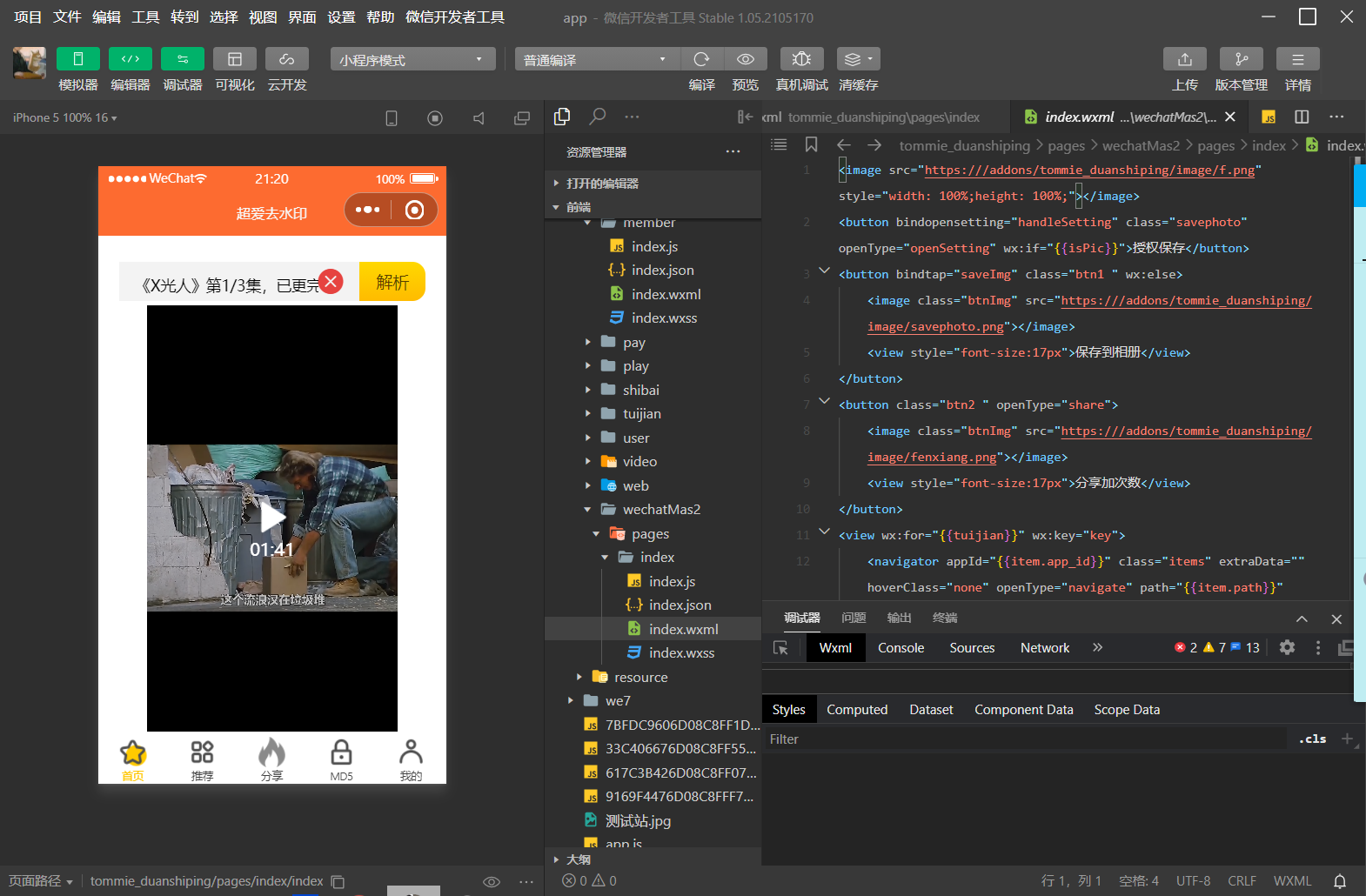Expand the video folder in tree
The image size is (1366, 896).
tap(639, 462)
